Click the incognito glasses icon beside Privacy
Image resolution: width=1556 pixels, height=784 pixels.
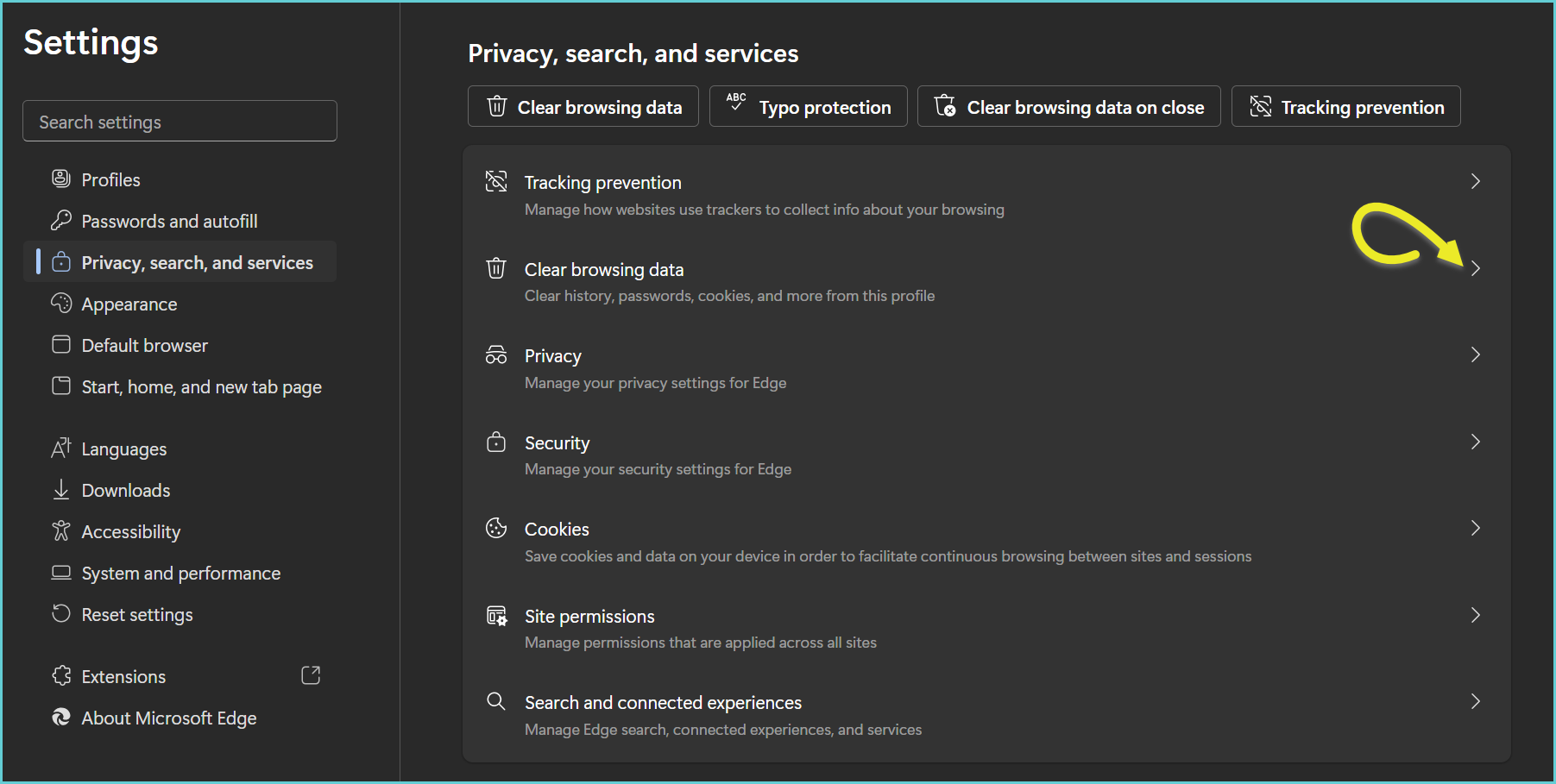496,354
